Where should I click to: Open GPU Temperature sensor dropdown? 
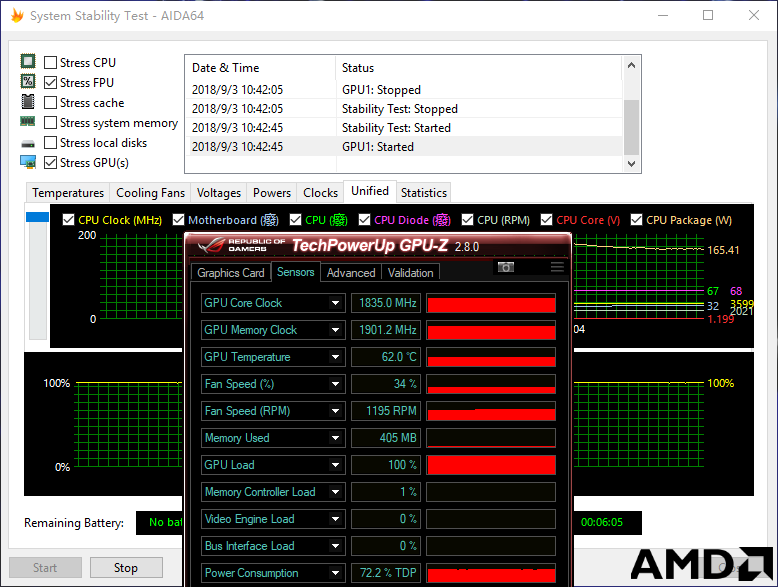click(336, 357)
